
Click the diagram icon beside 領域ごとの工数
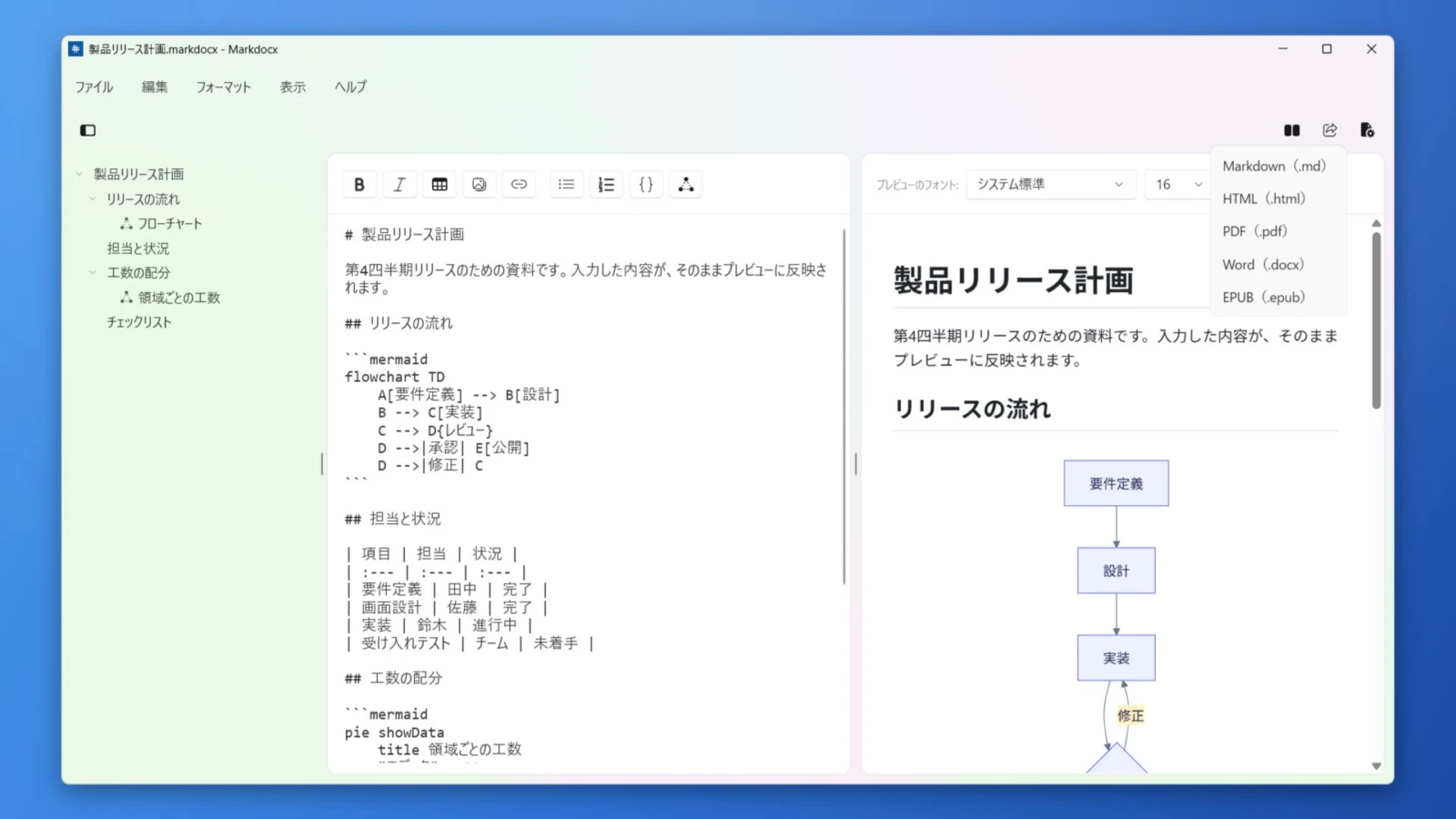click(126, 298)
